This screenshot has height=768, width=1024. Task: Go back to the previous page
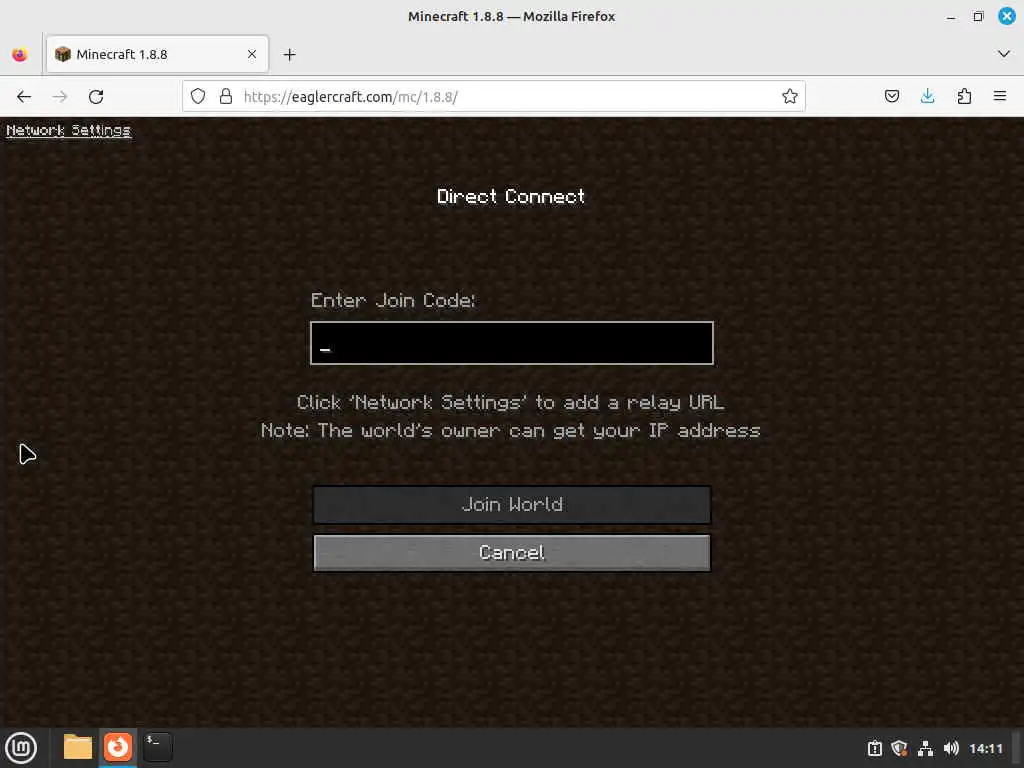[24, 97]
